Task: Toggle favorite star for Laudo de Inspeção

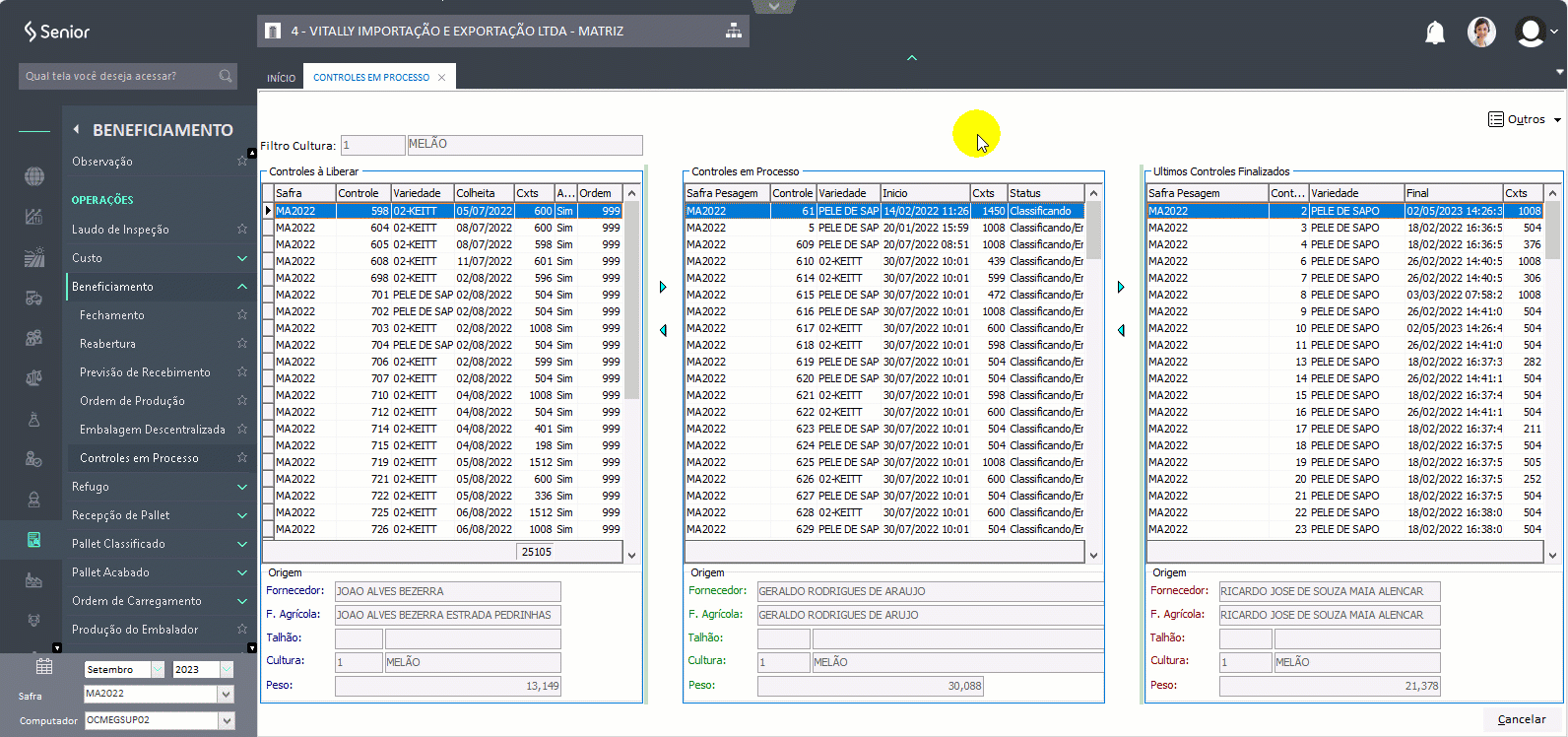Action: (x=242, y=229)
